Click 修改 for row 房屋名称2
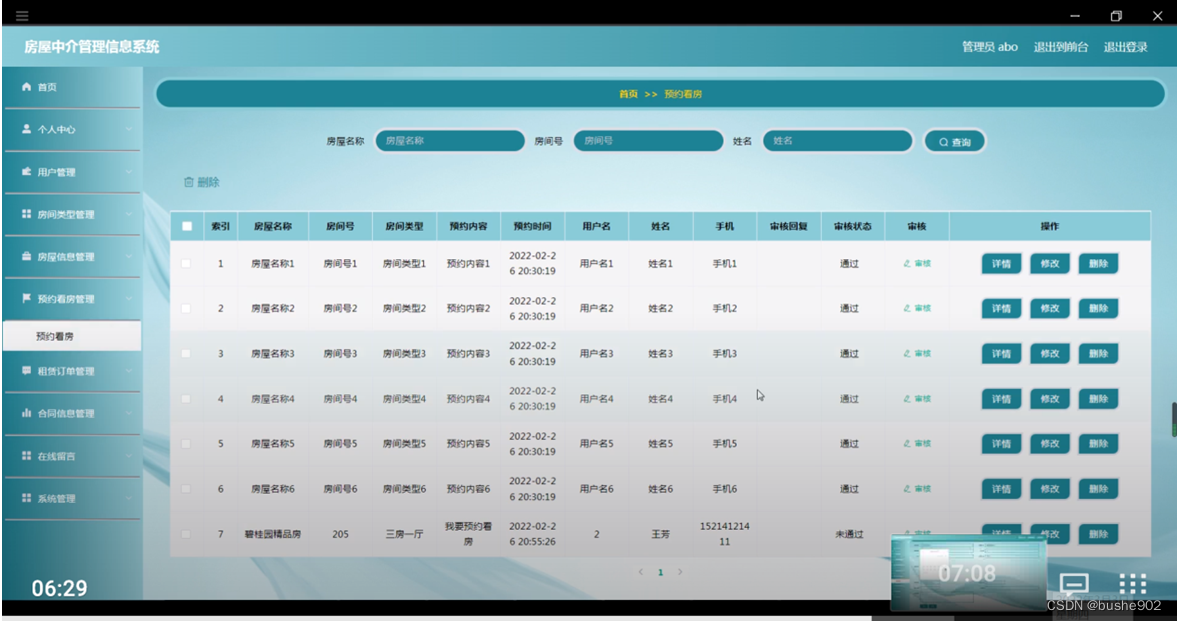The height and width of the screenshot is (621, 1177). tap(1049, 309)
